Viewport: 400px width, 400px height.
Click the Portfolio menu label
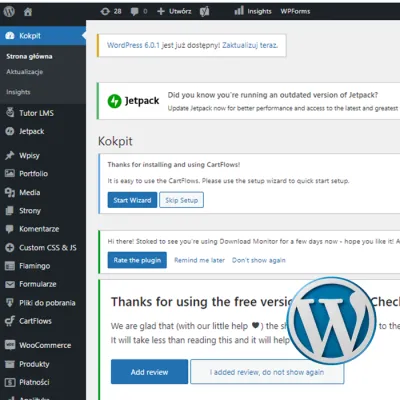point(33,174)
